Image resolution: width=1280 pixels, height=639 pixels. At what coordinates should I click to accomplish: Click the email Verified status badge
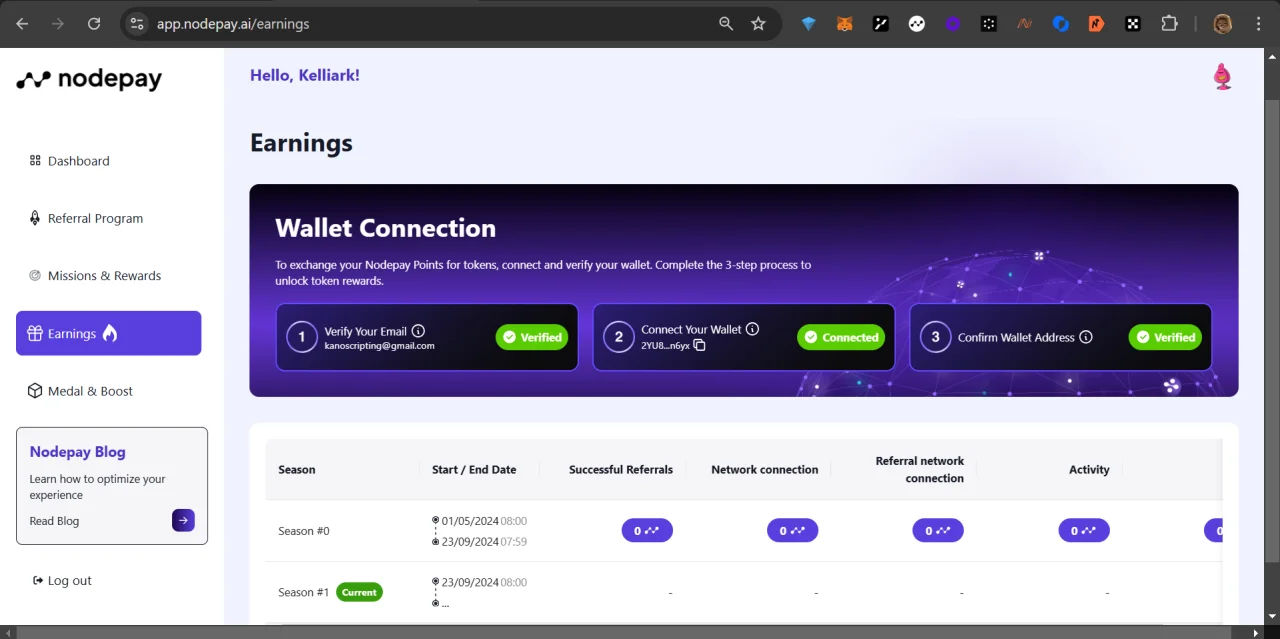532,337
